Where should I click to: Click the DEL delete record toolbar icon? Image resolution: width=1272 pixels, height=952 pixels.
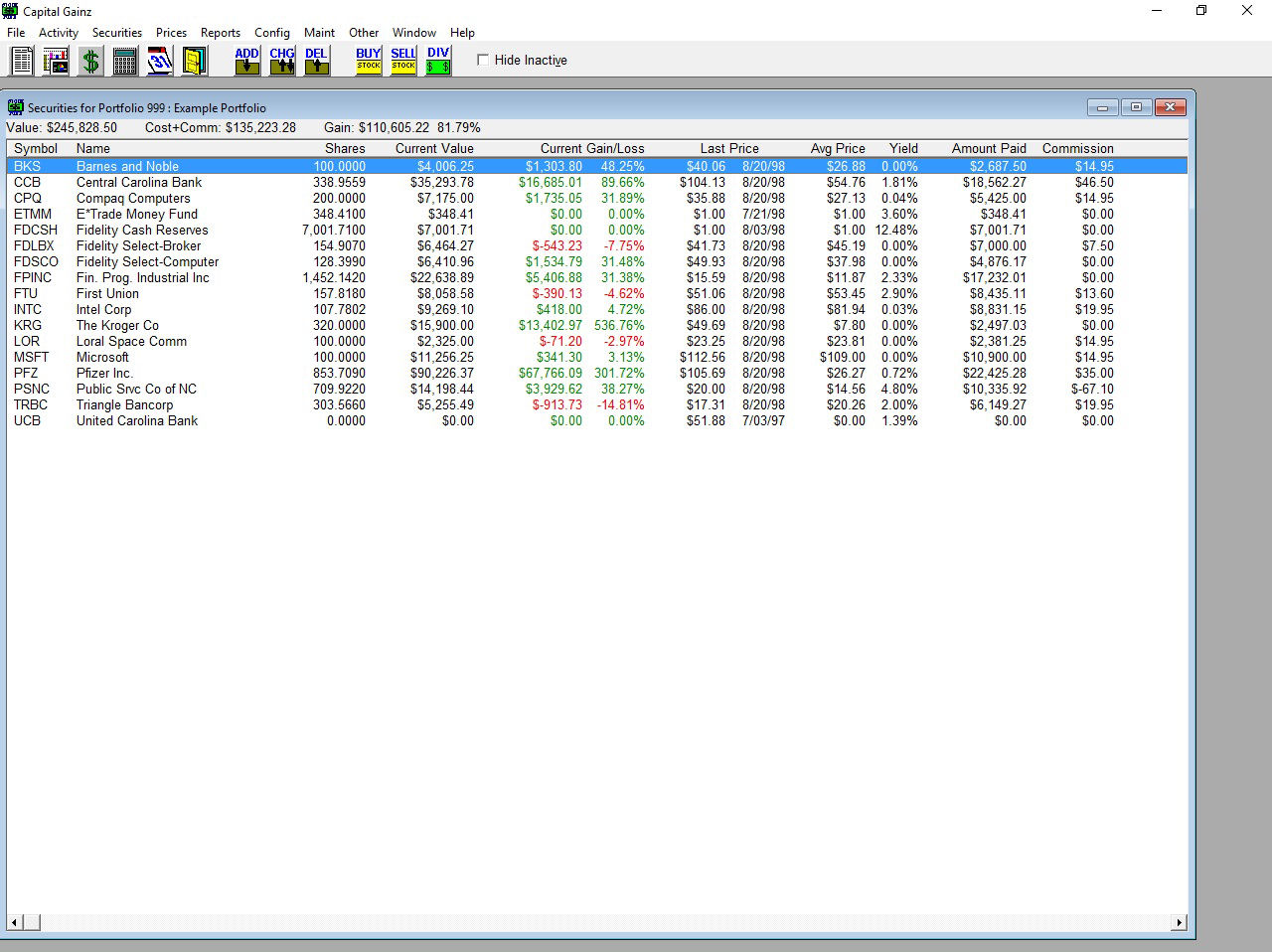coord(316,61)
